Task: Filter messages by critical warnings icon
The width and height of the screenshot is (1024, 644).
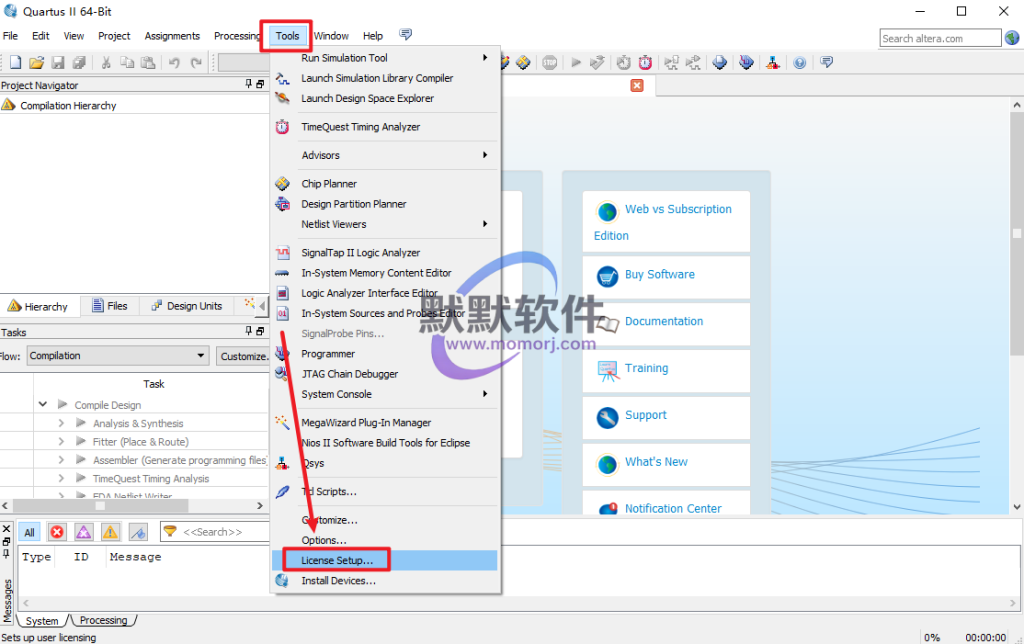Action: (84, 532)
